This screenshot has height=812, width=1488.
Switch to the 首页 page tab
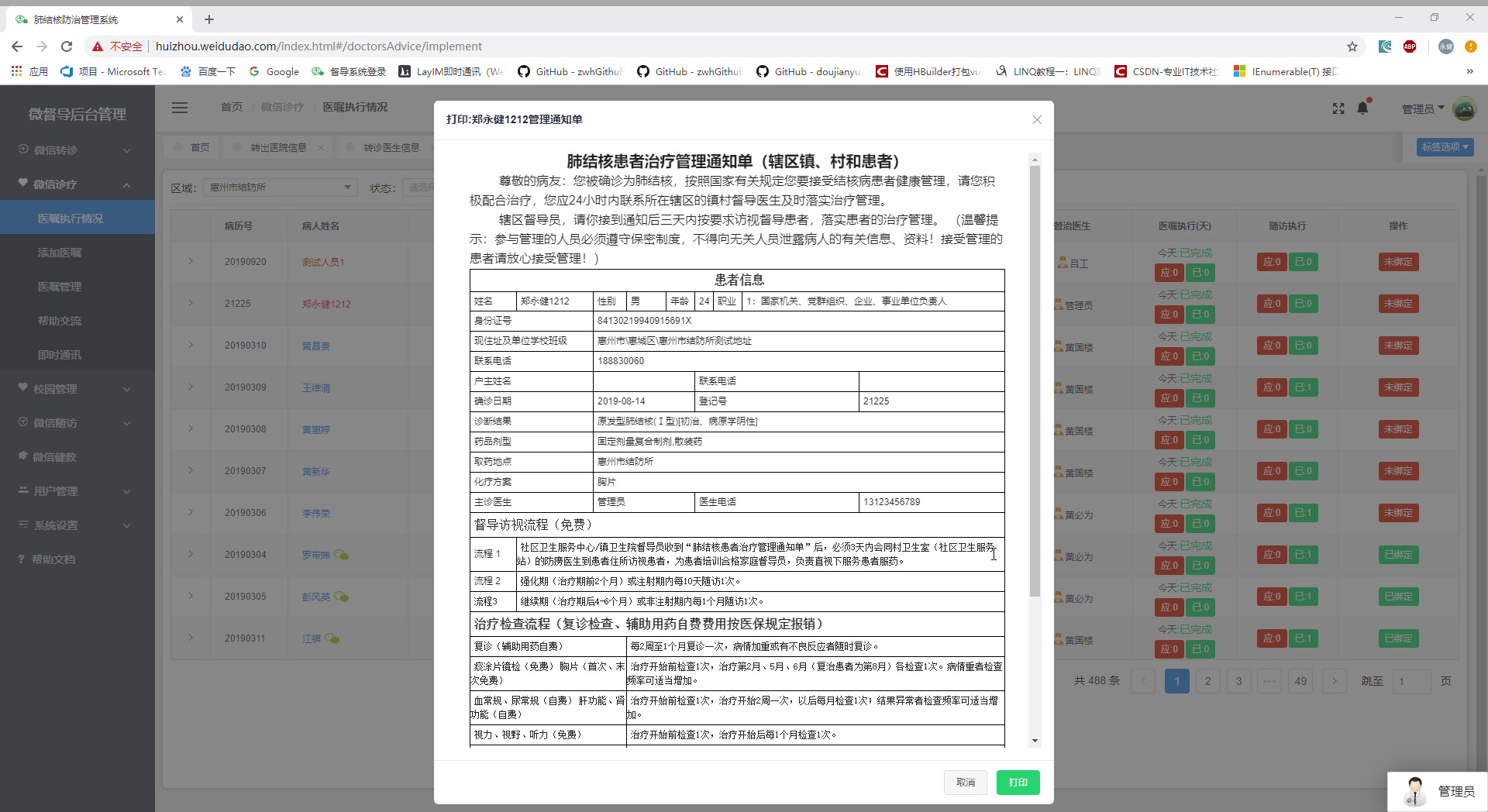[x=192, y=147]
